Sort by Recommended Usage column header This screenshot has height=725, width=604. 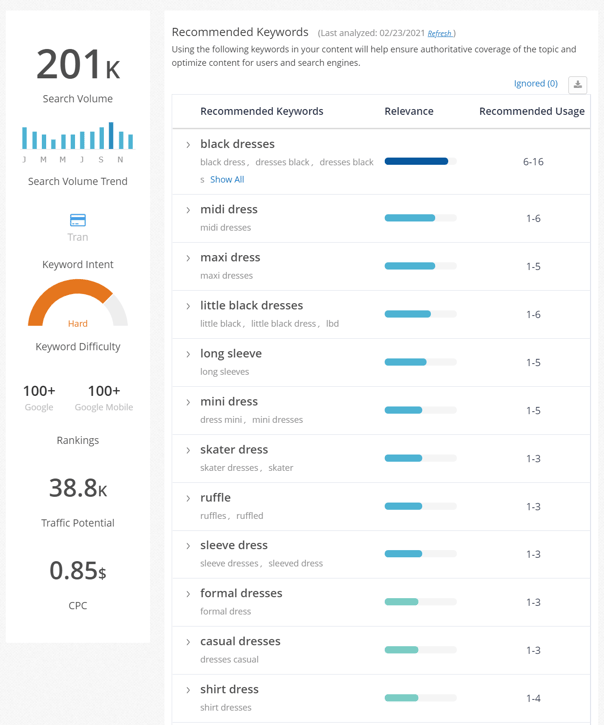pyautogui.click(x=532, y=111)
